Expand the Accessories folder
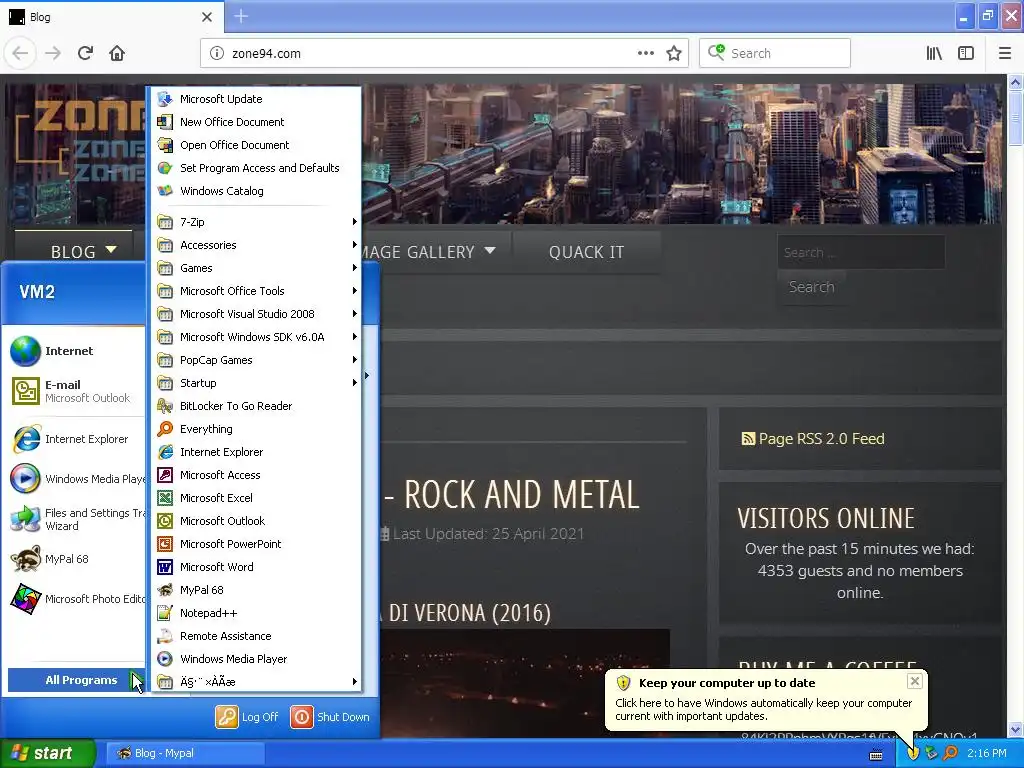This screenshot has width=1024, height=768. click(x=257, y=245)
